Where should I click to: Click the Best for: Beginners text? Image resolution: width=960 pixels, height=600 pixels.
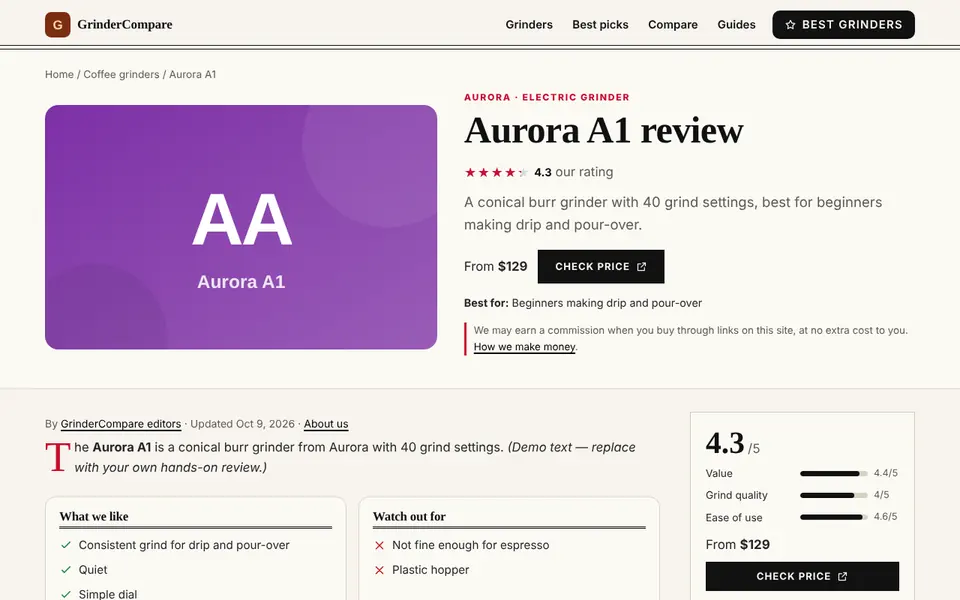click(583, 303)
